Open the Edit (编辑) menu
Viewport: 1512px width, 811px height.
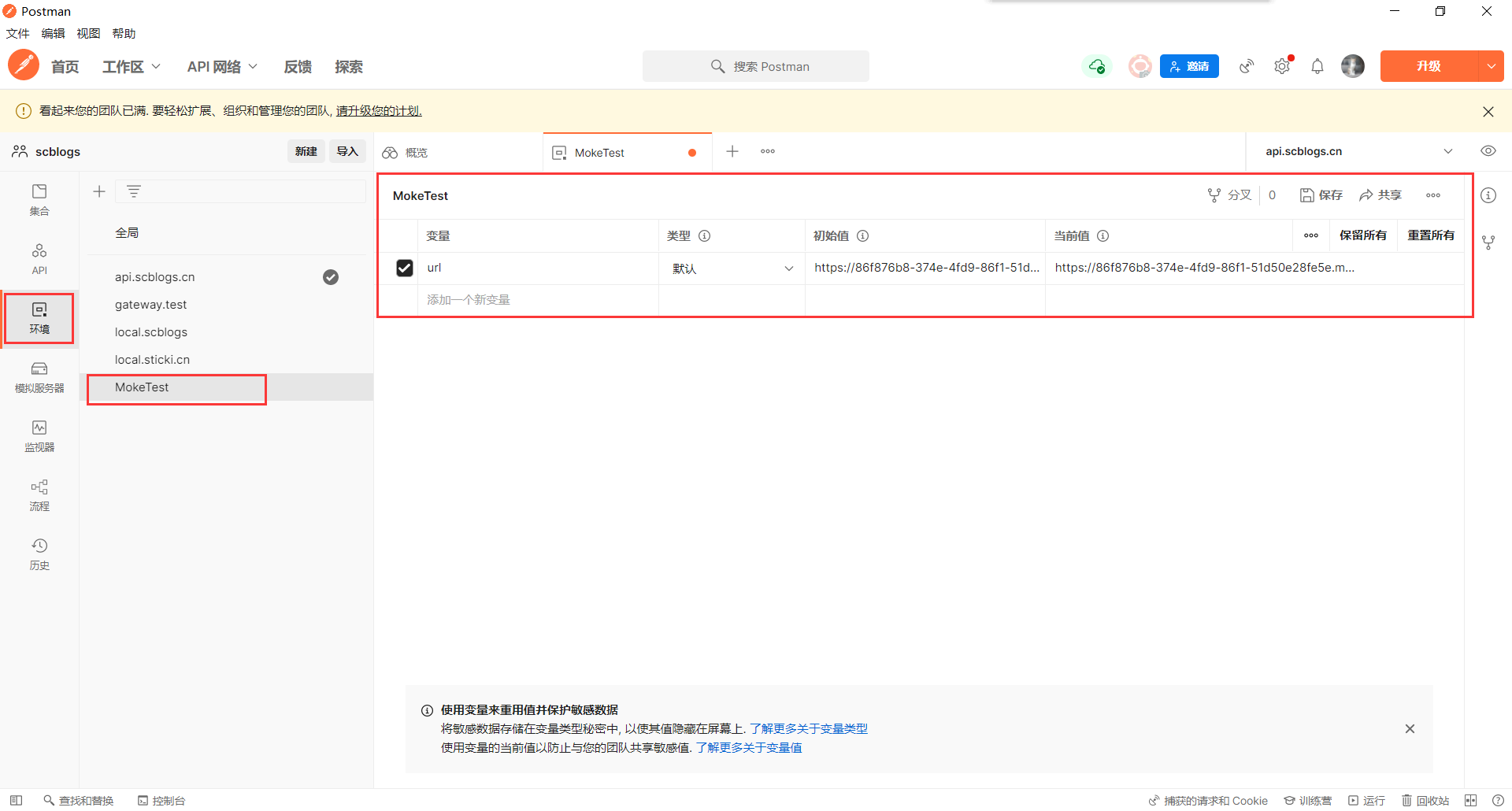pos(53,33)
